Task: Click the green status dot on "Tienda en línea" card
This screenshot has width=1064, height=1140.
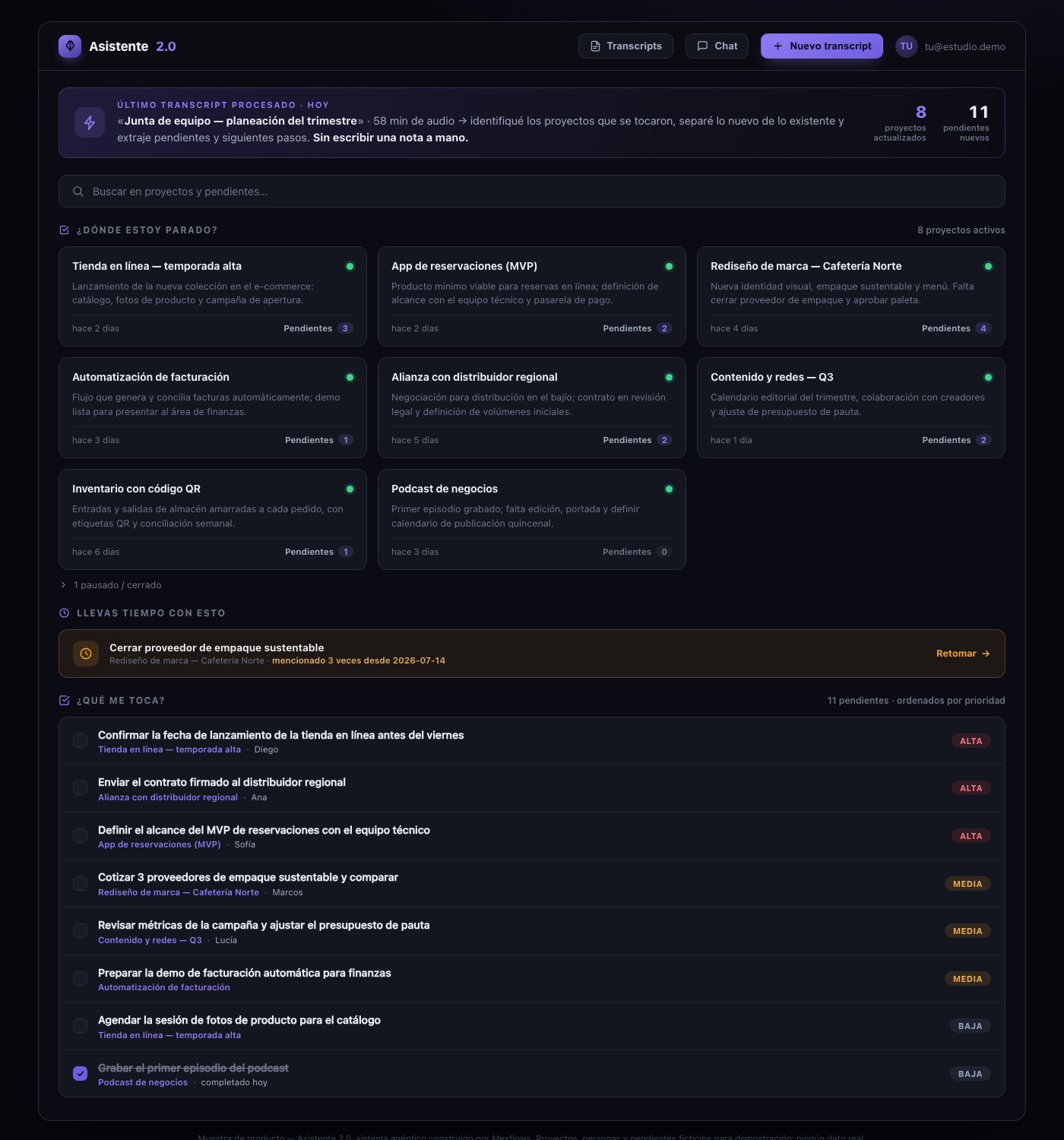Action: (x=350, y=267)
